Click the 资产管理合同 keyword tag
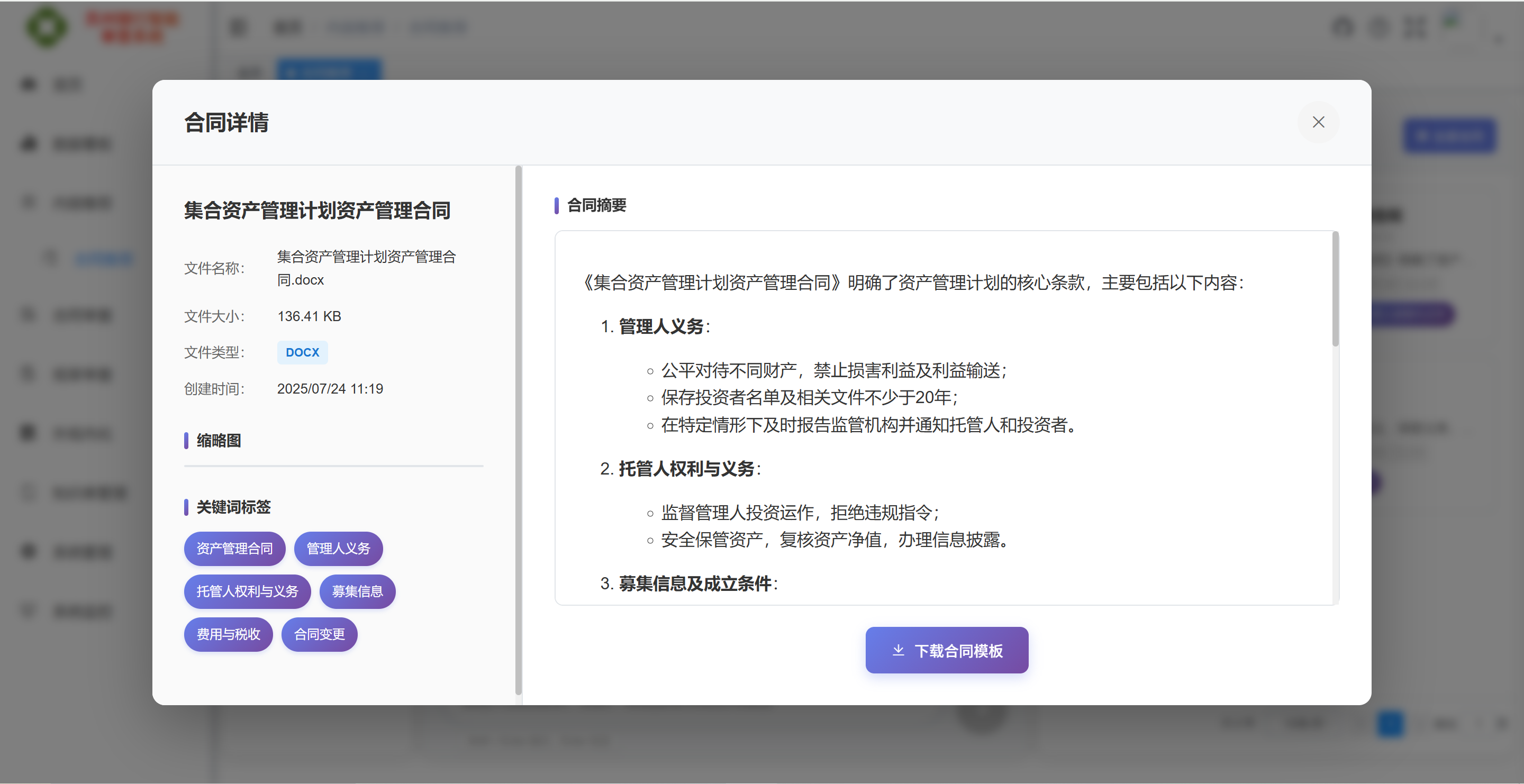1524x784 pixels. pyautogui.click(x=234, y=549)
